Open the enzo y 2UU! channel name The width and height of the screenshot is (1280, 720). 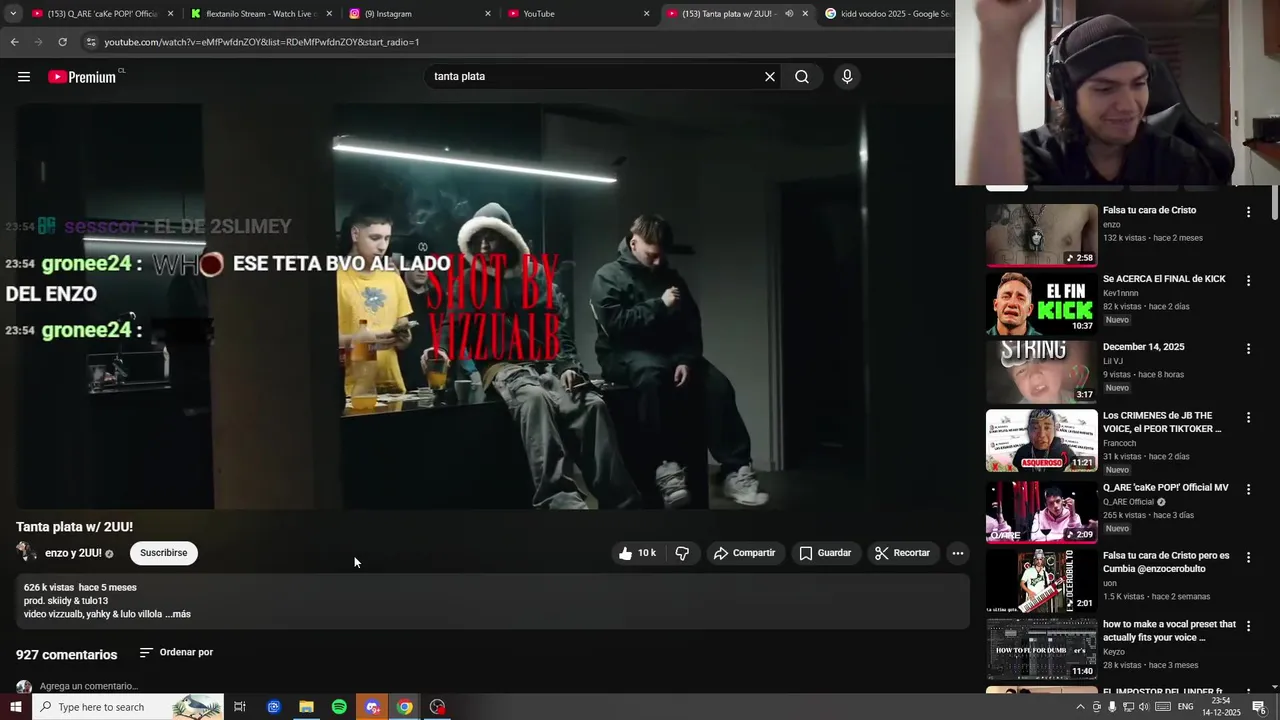pos(73,553)
